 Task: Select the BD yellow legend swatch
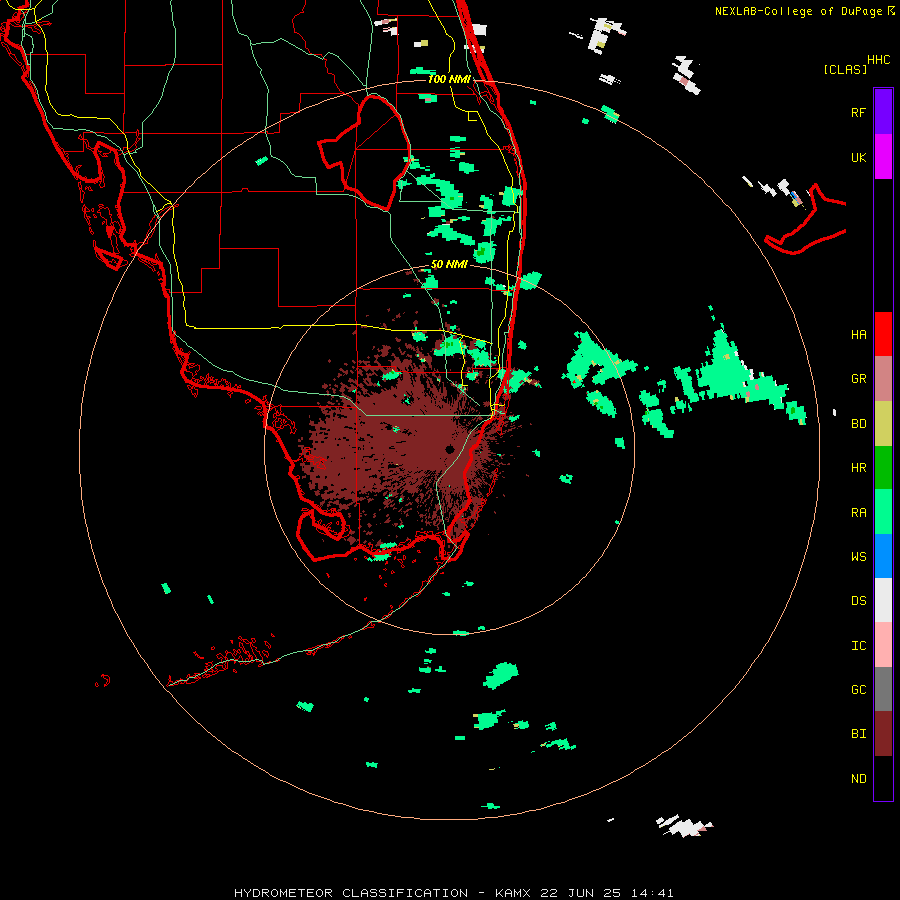883,423
